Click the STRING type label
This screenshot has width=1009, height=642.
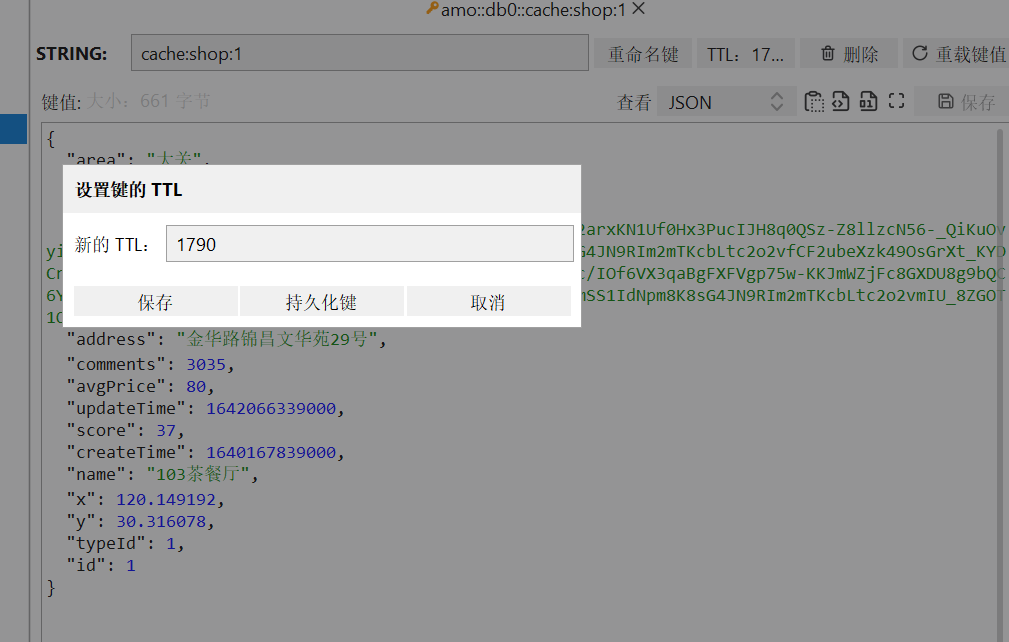(x=71, y=53)
